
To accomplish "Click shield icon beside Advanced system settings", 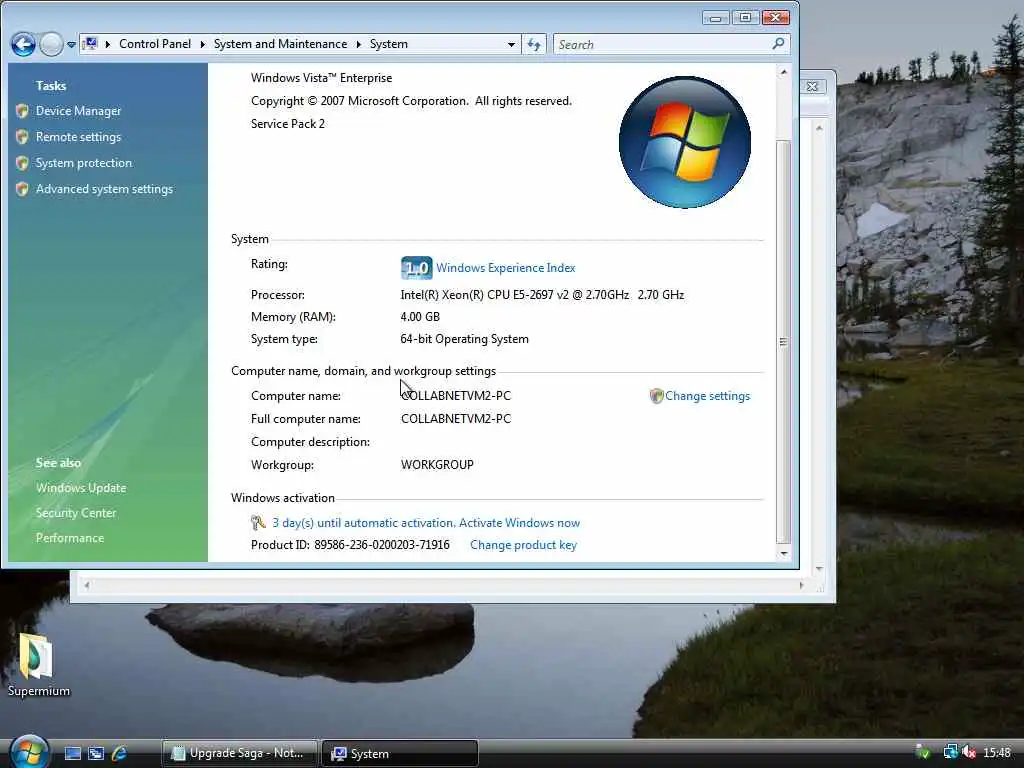I will tap(22, 189).
